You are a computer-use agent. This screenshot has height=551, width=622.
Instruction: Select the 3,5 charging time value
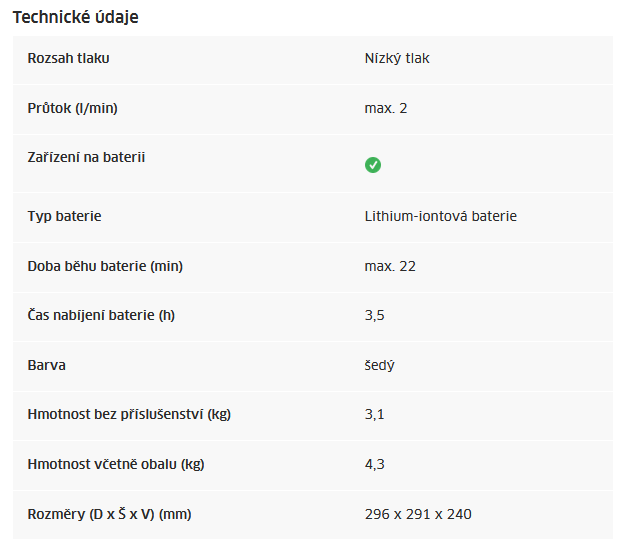374,316
